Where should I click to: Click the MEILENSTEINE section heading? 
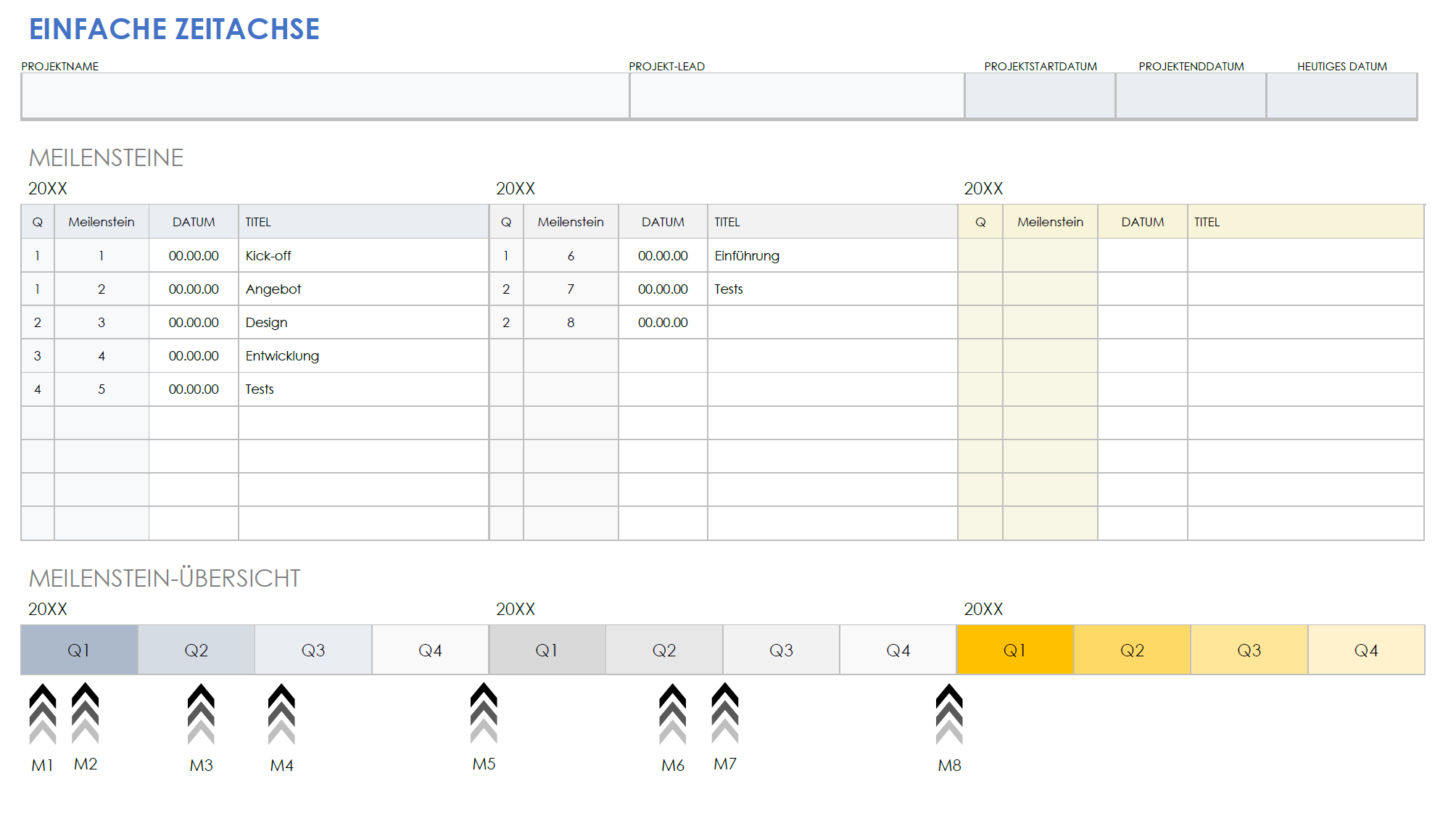106,157
